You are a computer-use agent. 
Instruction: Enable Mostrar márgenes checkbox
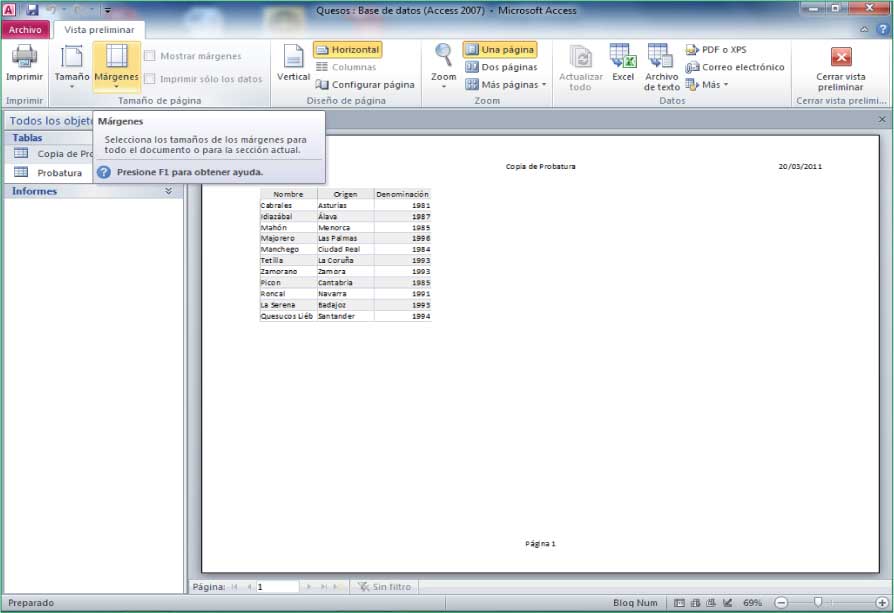pos(150,56)
